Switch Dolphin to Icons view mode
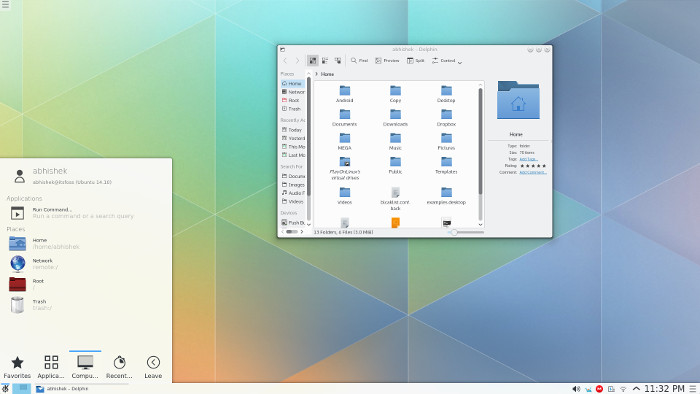The width and height of the screenshot is (700, 394). click(312, 61)
